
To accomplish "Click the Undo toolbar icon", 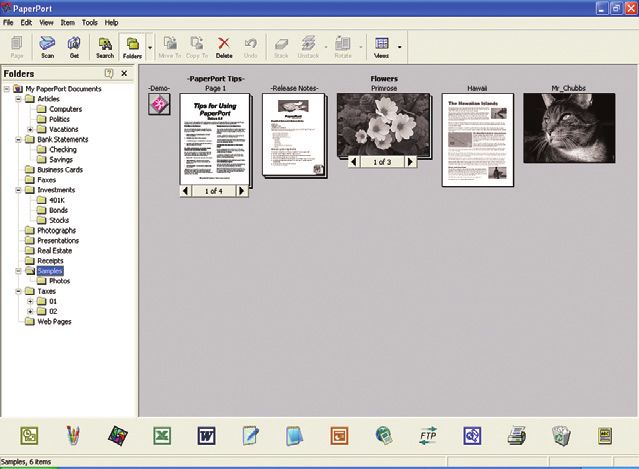I will click(x=251, y=47).
